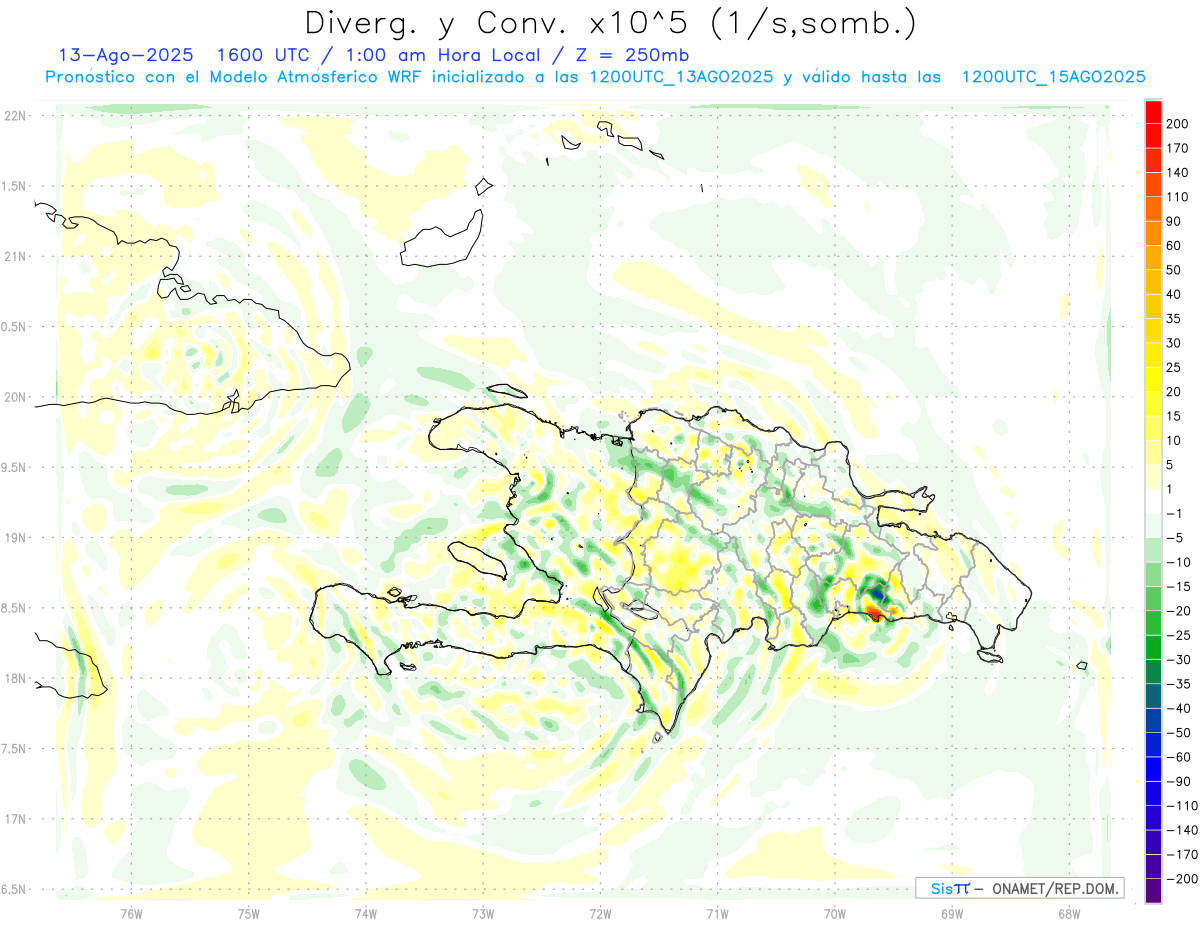This screenshot has height=927, width=1200.
Task: Click longitude axis label "76W"
Action: 132,913
